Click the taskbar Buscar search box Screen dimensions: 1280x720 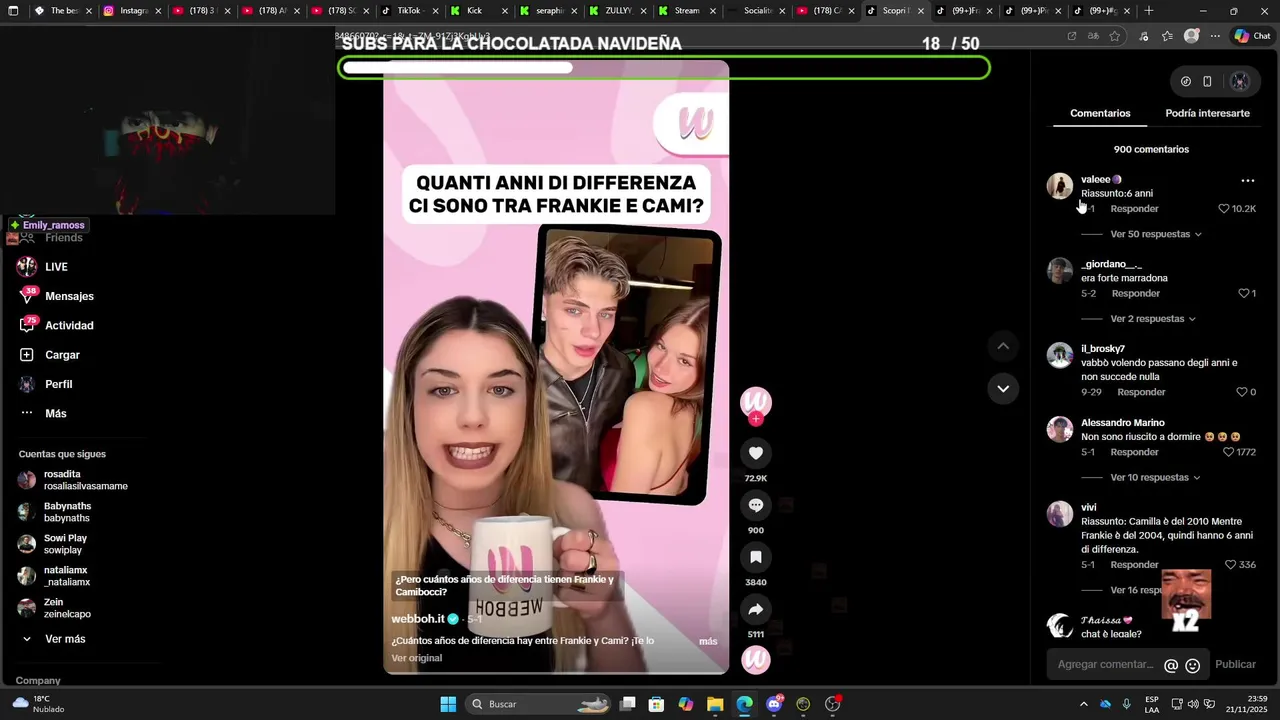coord(538,704)
